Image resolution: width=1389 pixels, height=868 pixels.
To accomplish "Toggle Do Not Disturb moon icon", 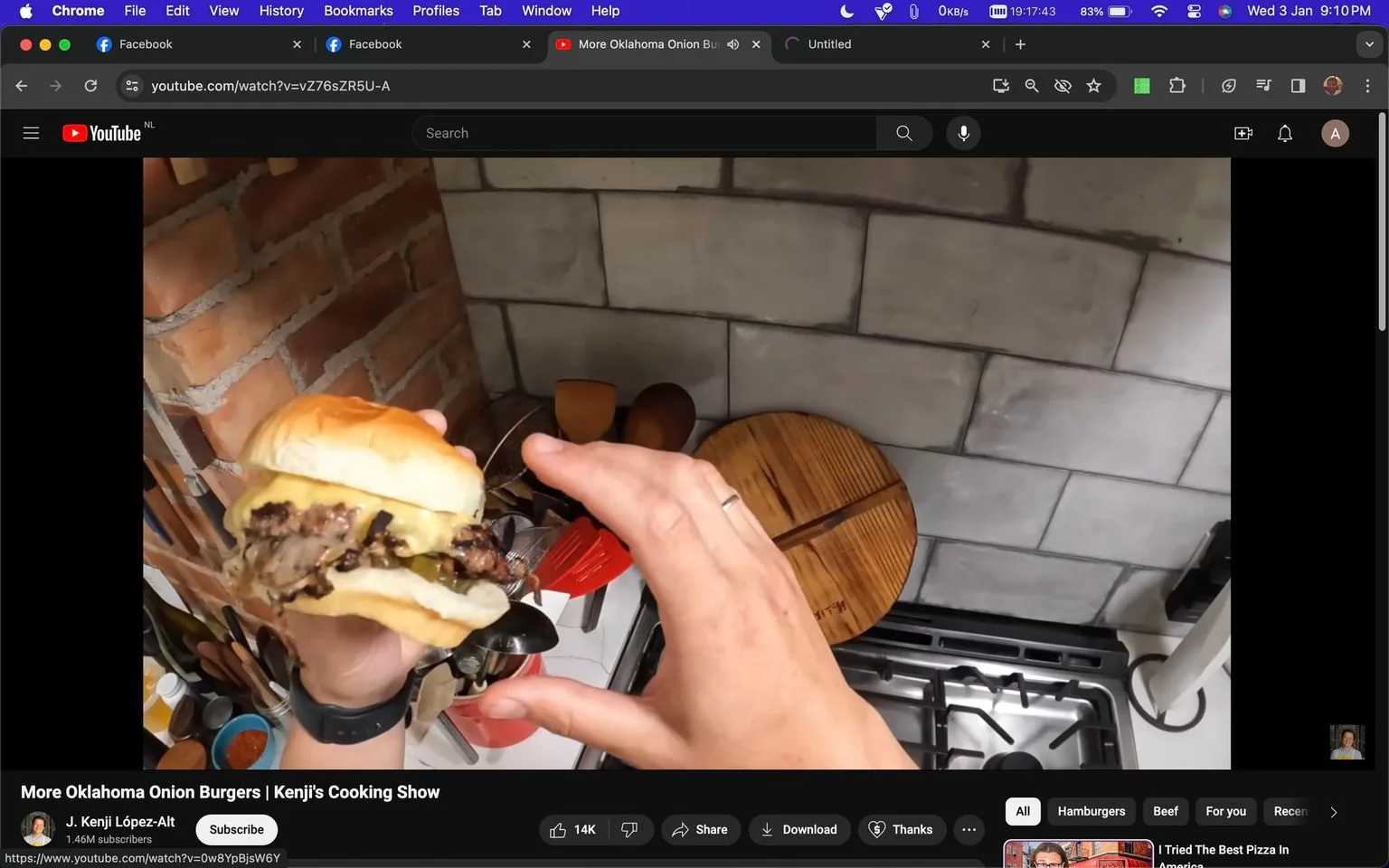I will click(x=847, y=11).
